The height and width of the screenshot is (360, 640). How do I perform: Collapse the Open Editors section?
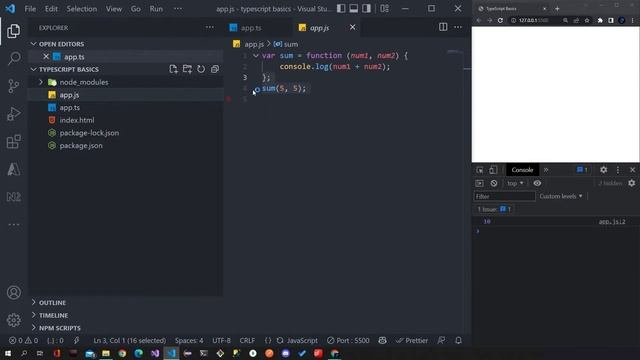pos(33,44)
